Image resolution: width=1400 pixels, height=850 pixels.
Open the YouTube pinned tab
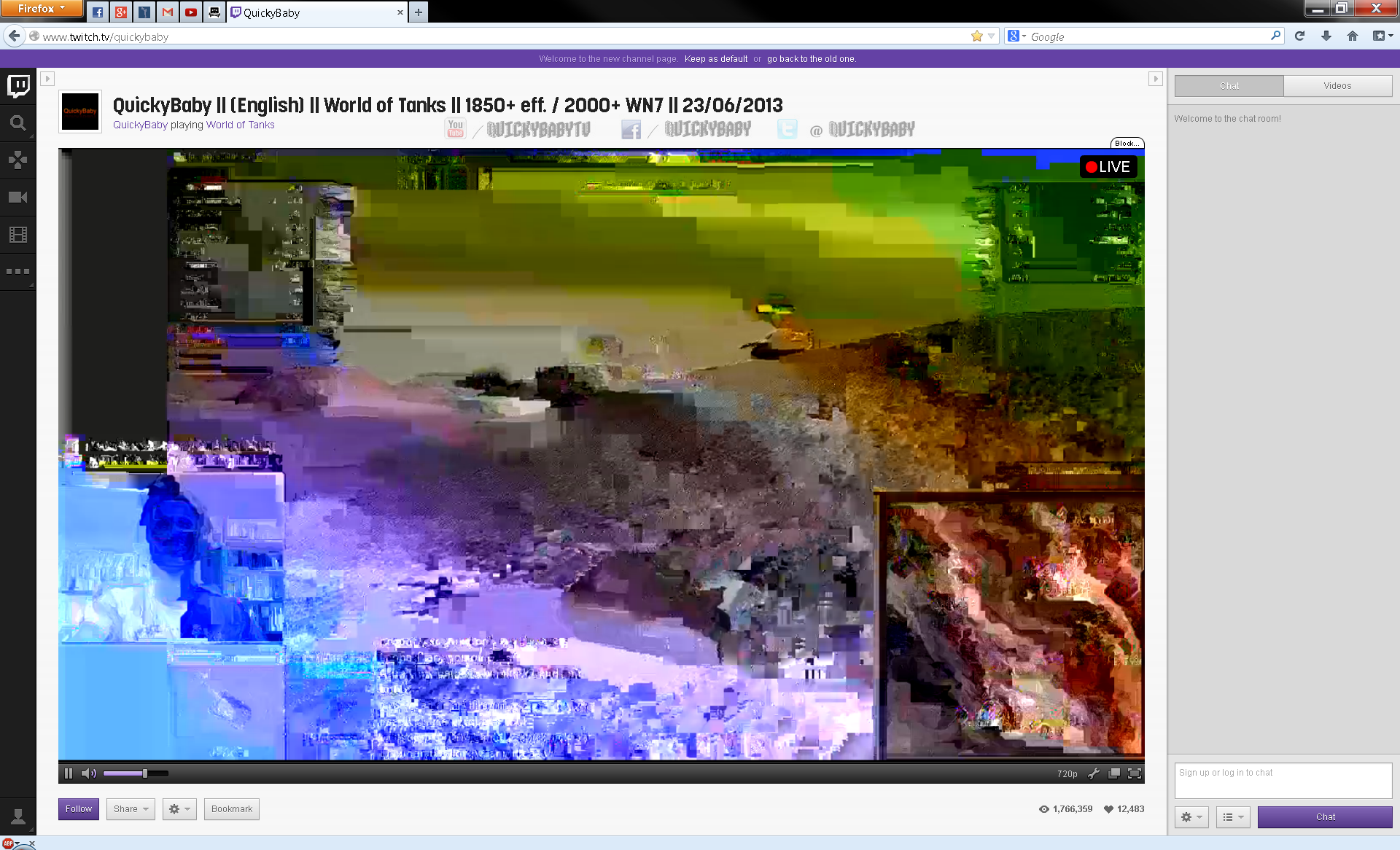pyautogui.click(x=191, y=12)
